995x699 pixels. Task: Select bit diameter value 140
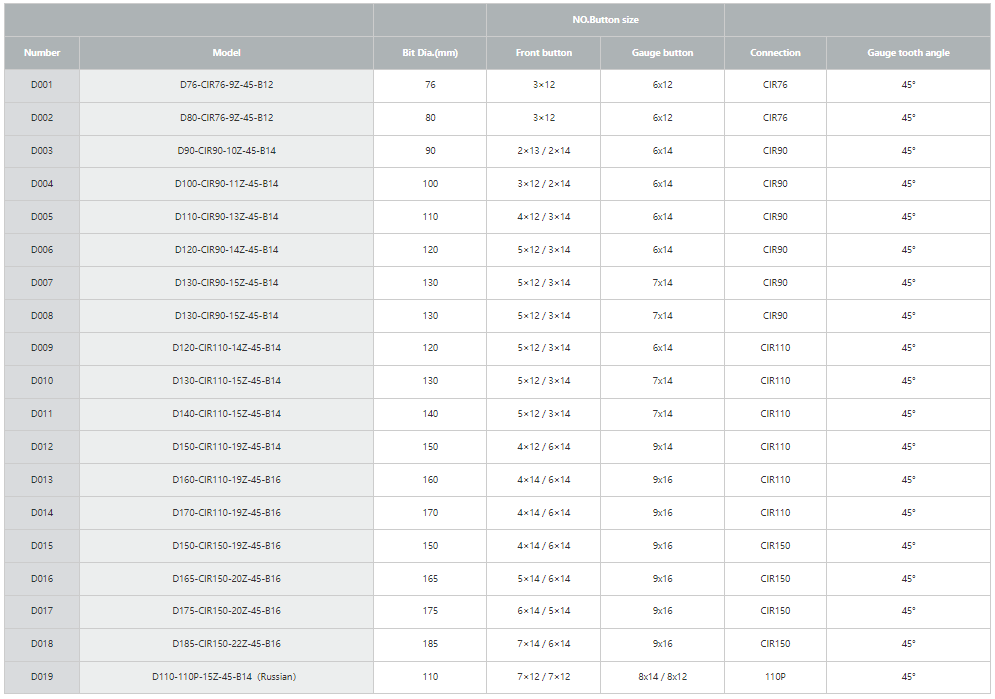pos(430,414)
